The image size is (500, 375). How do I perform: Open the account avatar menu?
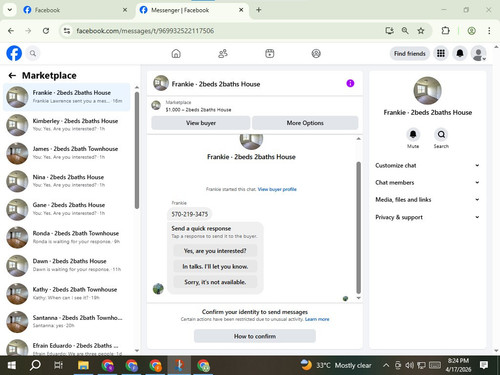pos(479,53)
